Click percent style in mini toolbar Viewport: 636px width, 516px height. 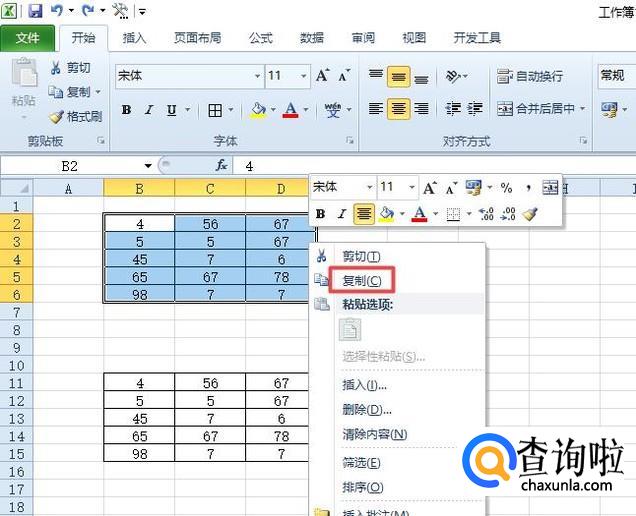coord(506,187)
